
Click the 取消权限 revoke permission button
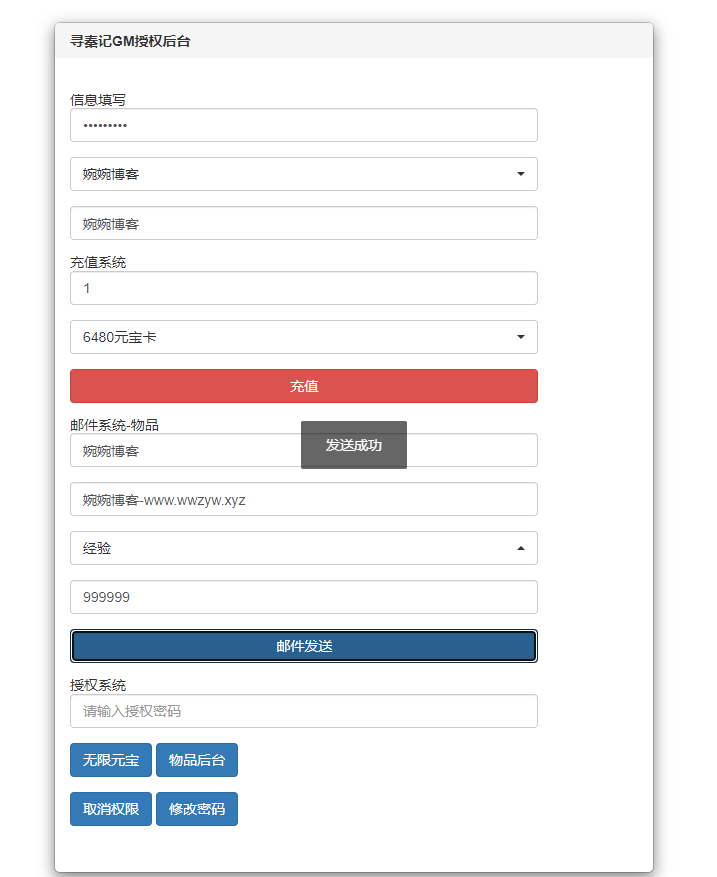(x=110, y=809)
